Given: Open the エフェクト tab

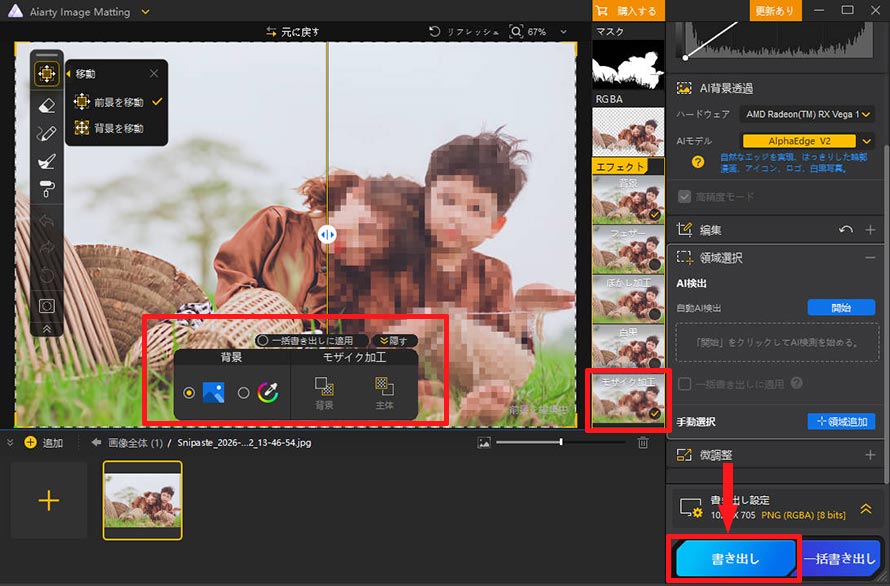Looking at the screenshot, I should coord(620,166).
